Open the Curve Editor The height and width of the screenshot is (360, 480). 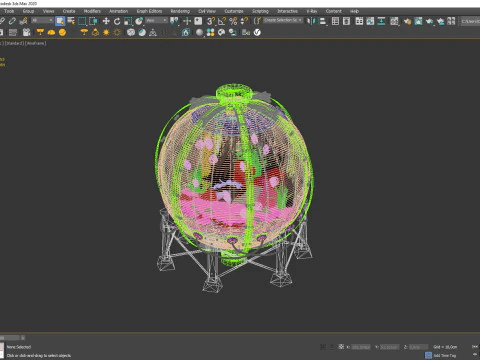[370, 21]
